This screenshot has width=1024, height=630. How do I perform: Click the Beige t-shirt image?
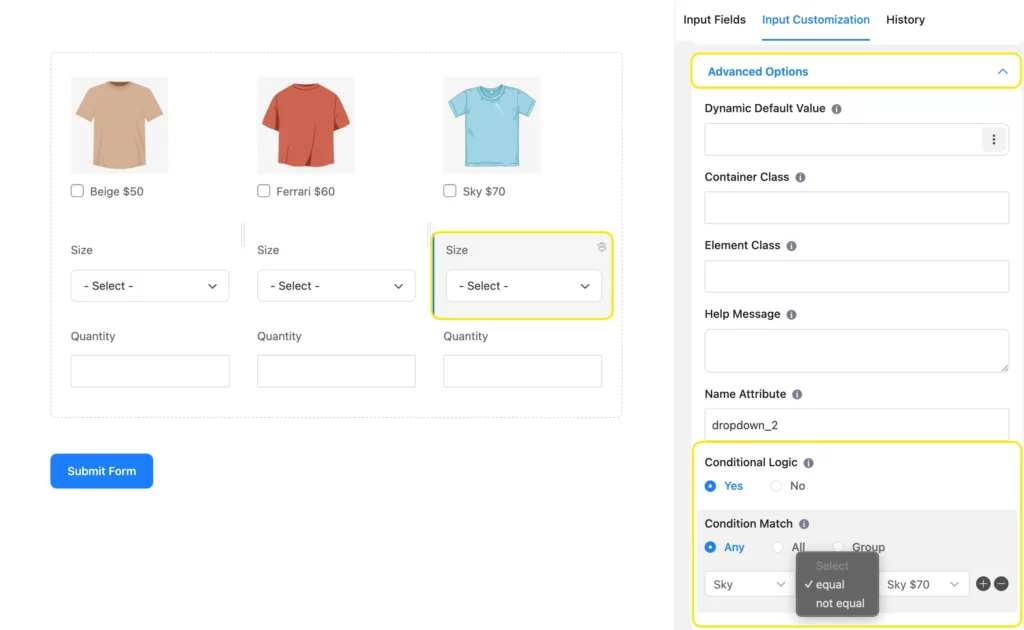pos(120,125)
